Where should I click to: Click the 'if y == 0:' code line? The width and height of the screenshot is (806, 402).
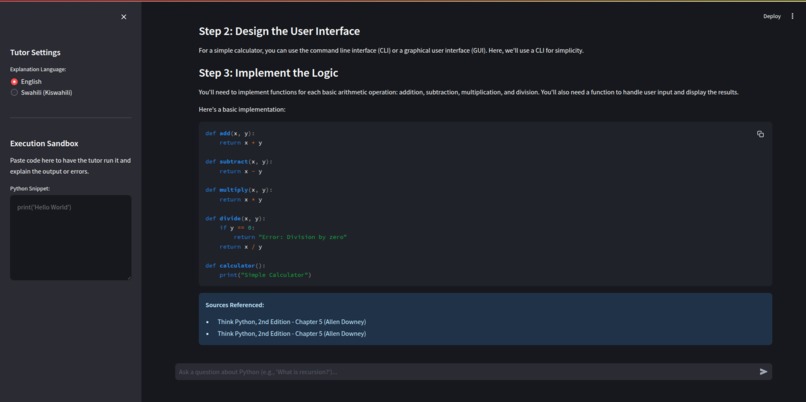click(237, 228)
